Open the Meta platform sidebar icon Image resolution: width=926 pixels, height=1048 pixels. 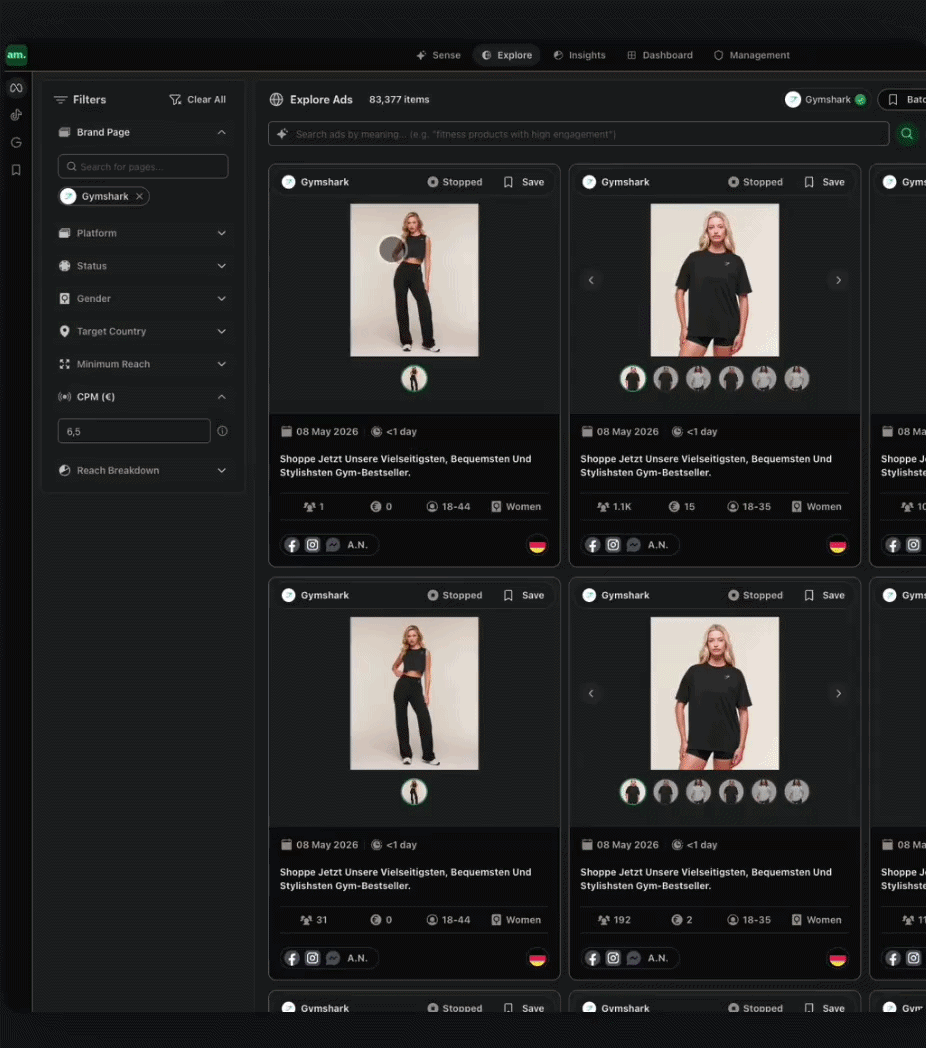click(16, 88)
